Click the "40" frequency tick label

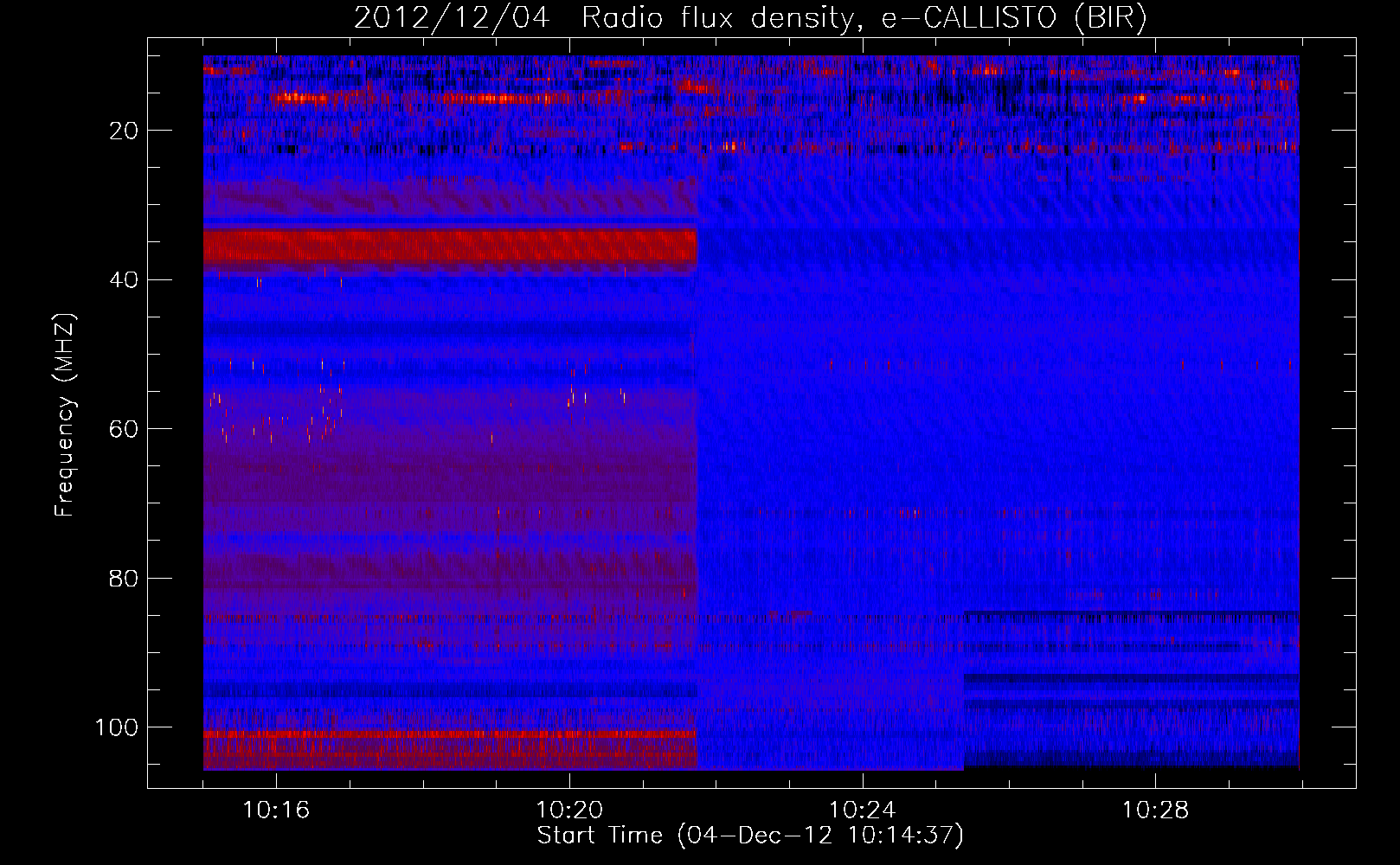coord(125,280)
